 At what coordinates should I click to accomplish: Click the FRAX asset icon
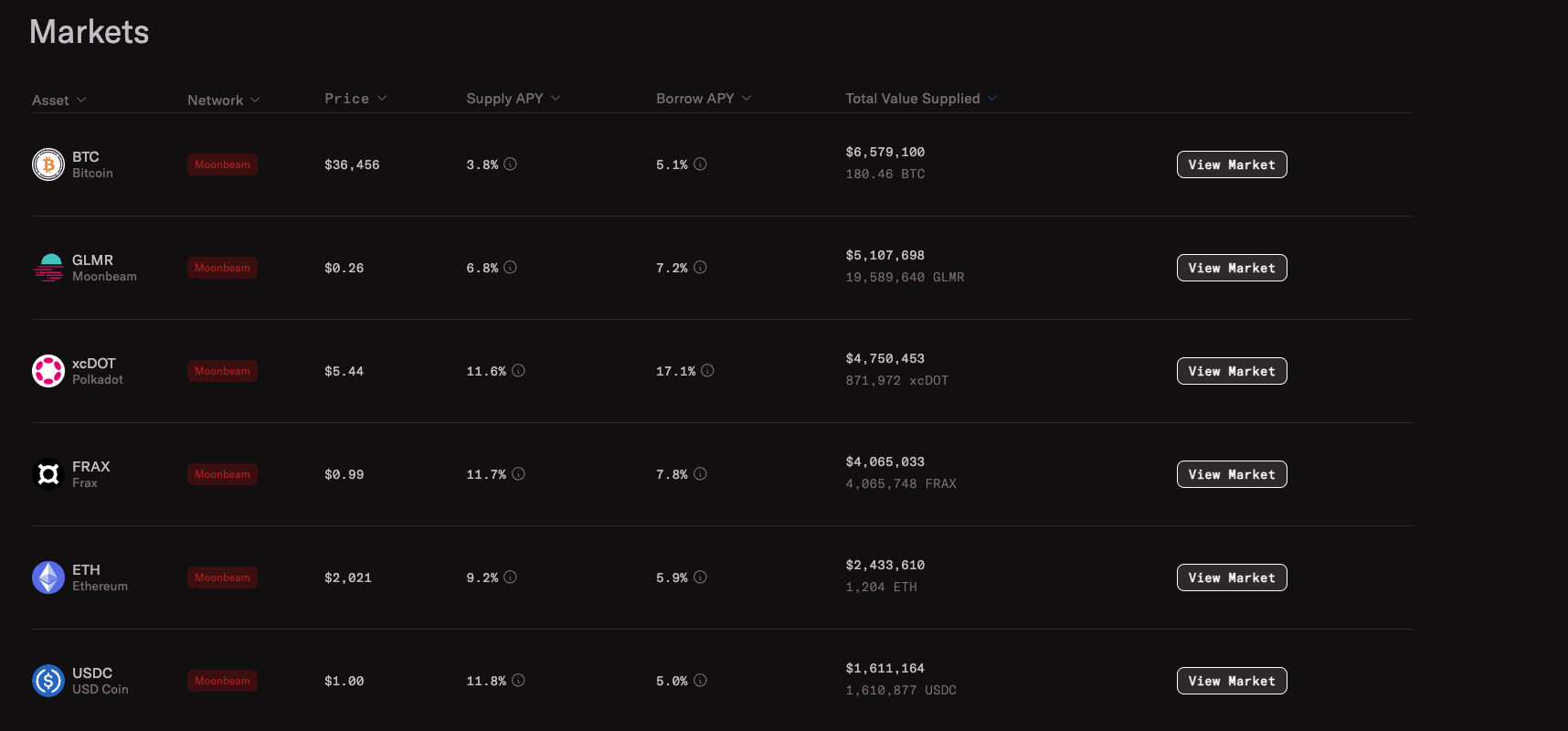48,474
